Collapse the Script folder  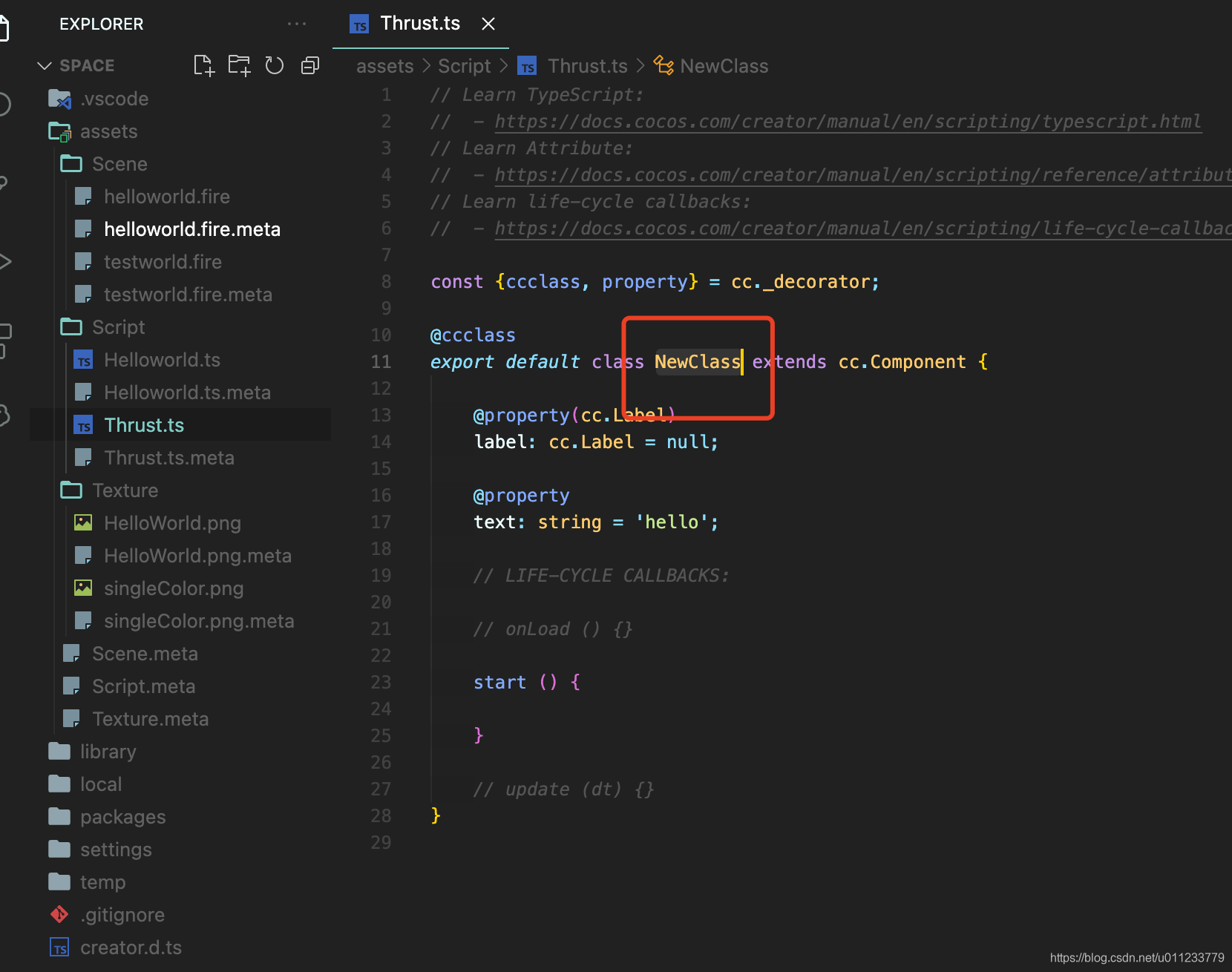119,327
